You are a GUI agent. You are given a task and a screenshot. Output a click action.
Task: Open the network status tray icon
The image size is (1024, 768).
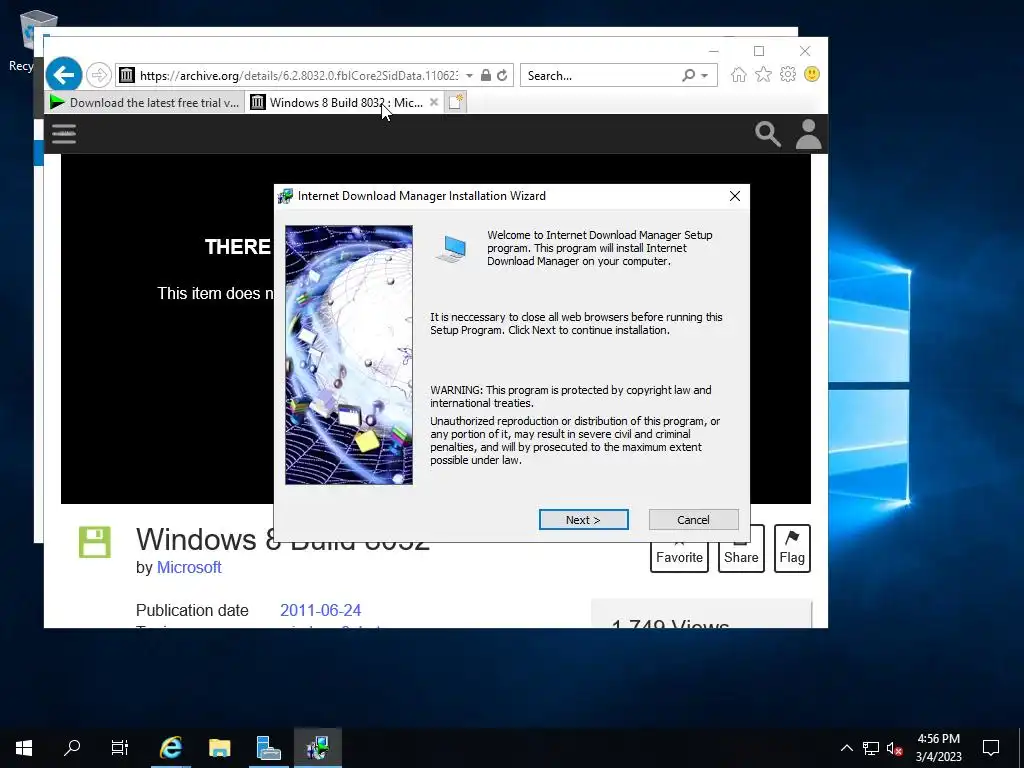point(871,748)
